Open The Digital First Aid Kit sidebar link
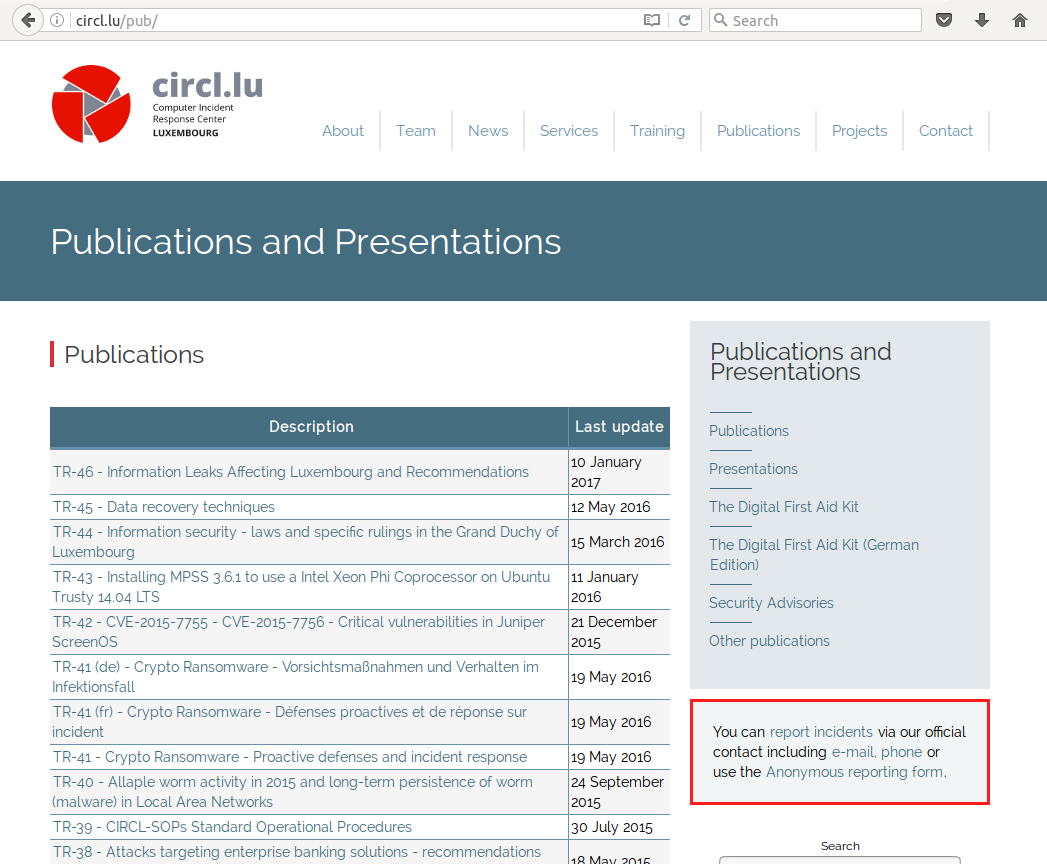Viewport: 1047px width, 864px height. click(783, 507)
